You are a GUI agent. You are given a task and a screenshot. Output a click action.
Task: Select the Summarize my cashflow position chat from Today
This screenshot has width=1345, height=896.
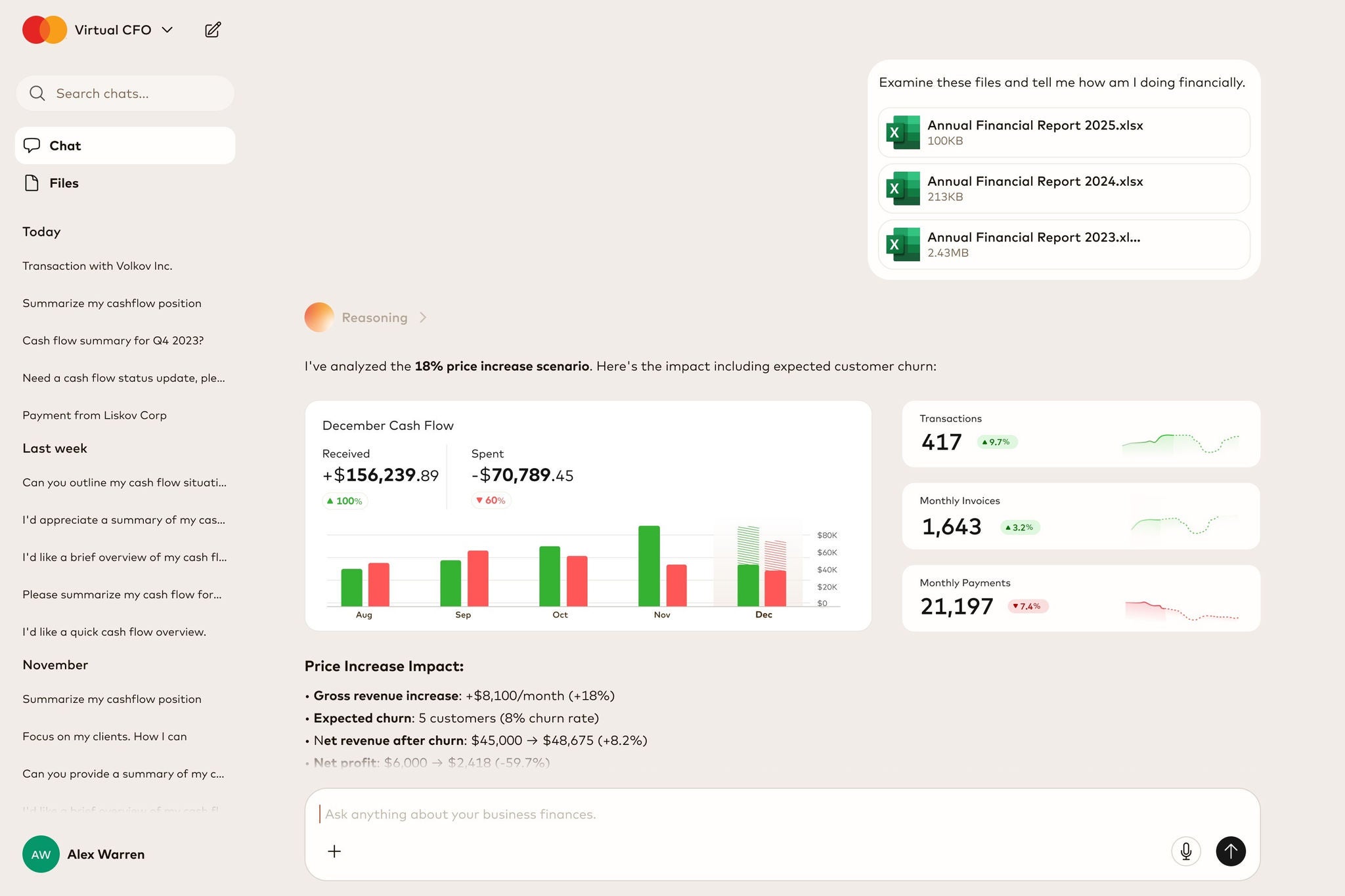point(112,303)
